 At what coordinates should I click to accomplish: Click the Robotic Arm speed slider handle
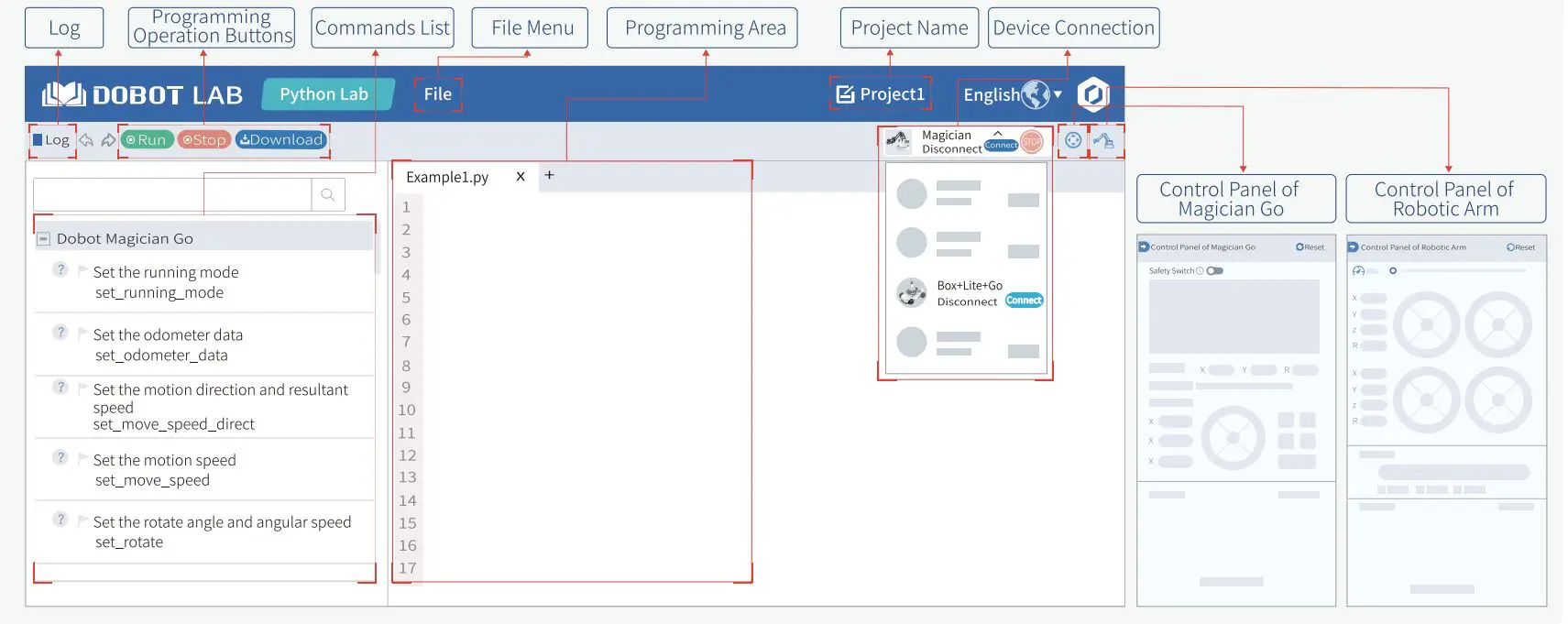pos(1393,270)
